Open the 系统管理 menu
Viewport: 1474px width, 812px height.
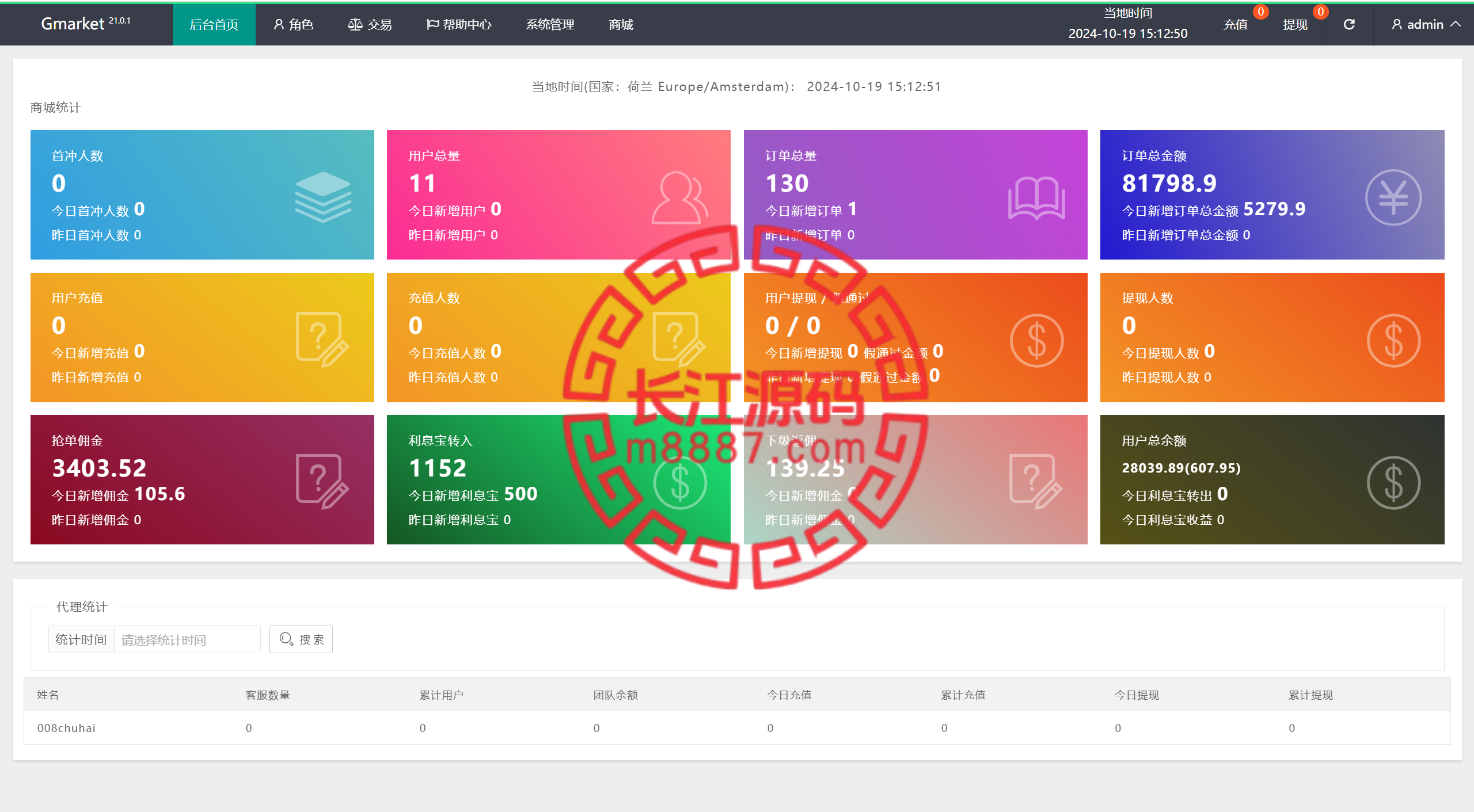point(550,24)
